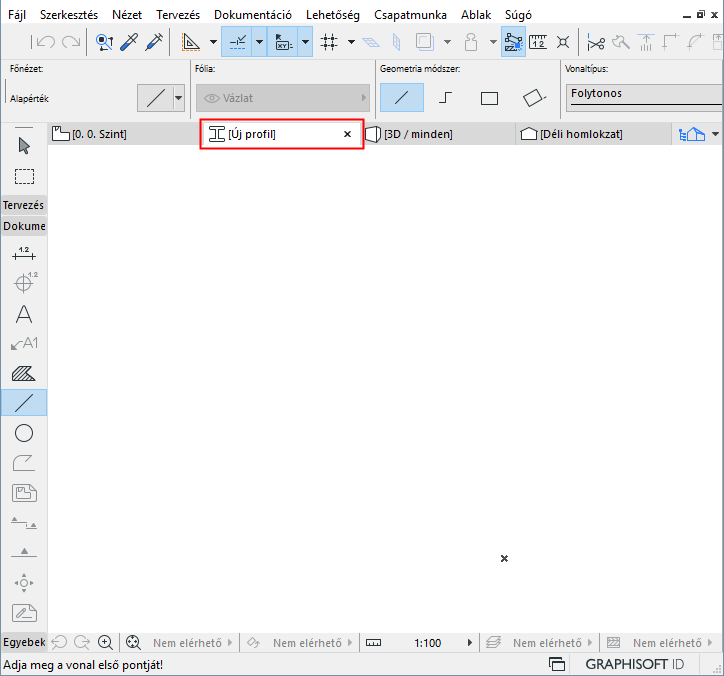Image resolution: width=724 pixels, height=676 pixels.
Task: Open the Vázlat layer dropdown
Action: pyautogui.click(x=283, y=98)
